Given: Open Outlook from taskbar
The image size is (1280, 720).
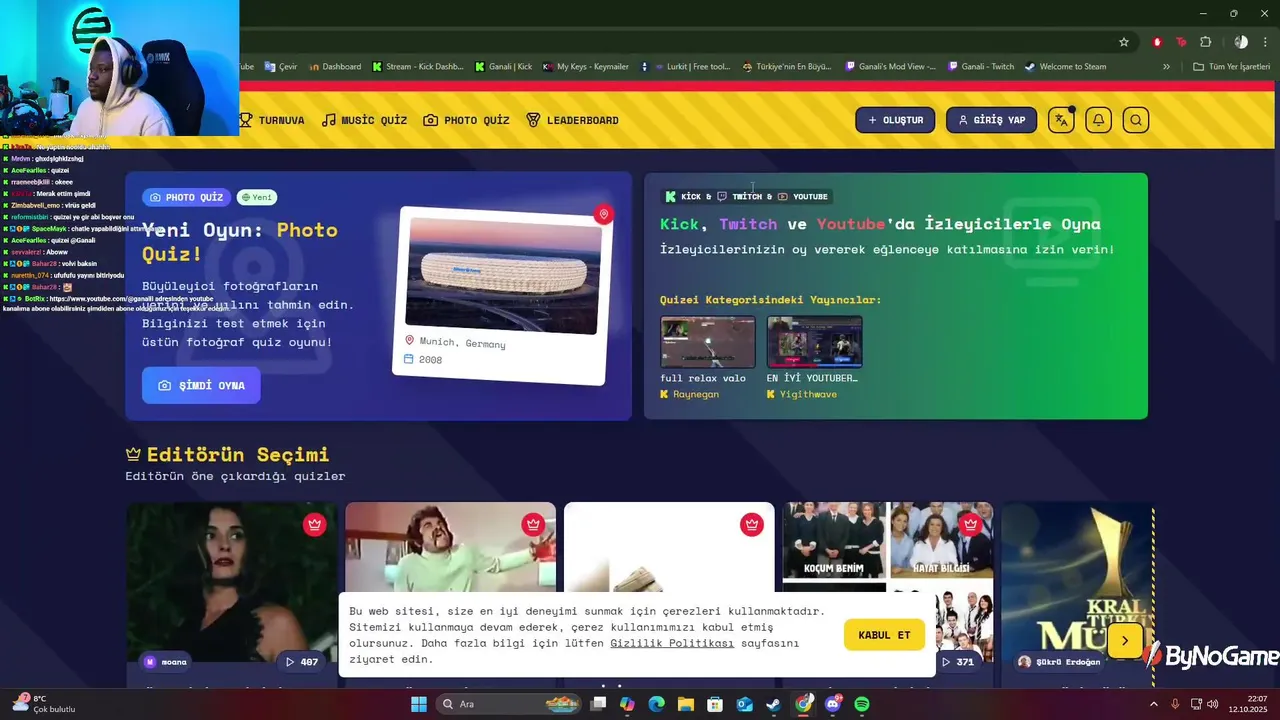Looking at the screenshot, I should (745, 704).
